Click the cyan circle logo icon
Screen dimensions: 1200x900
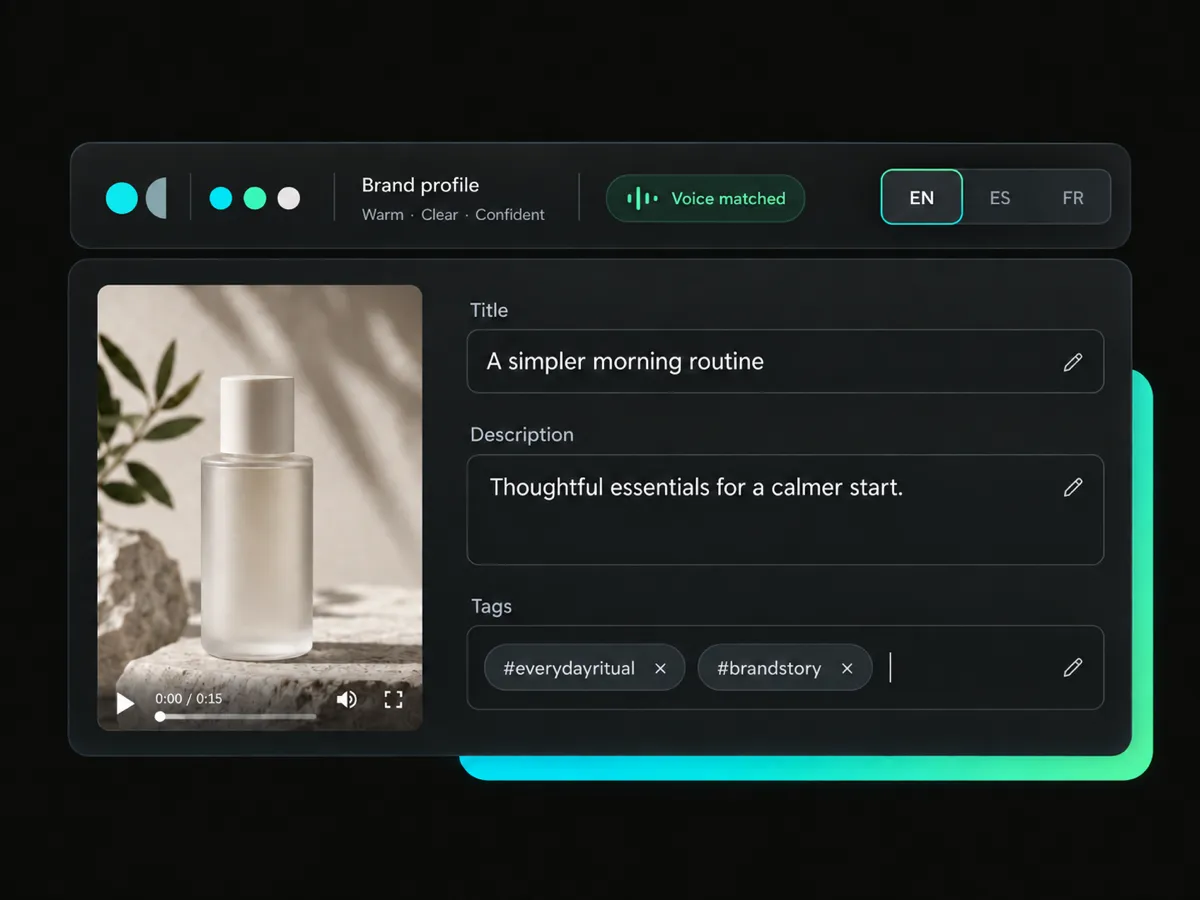[x=122, y=198]
